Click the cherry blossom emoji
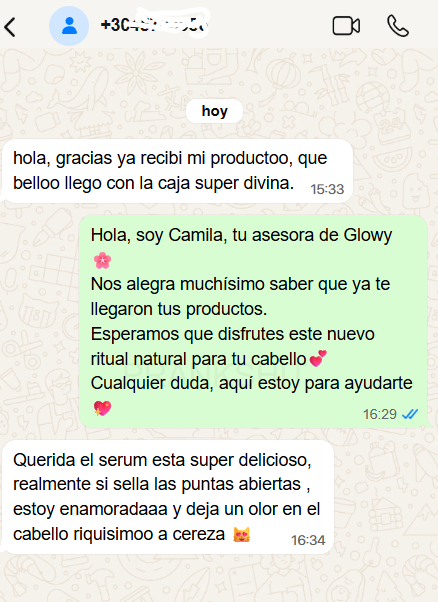Screen dimensions: 438x602 pyautogui.click(x=102, y=260)
